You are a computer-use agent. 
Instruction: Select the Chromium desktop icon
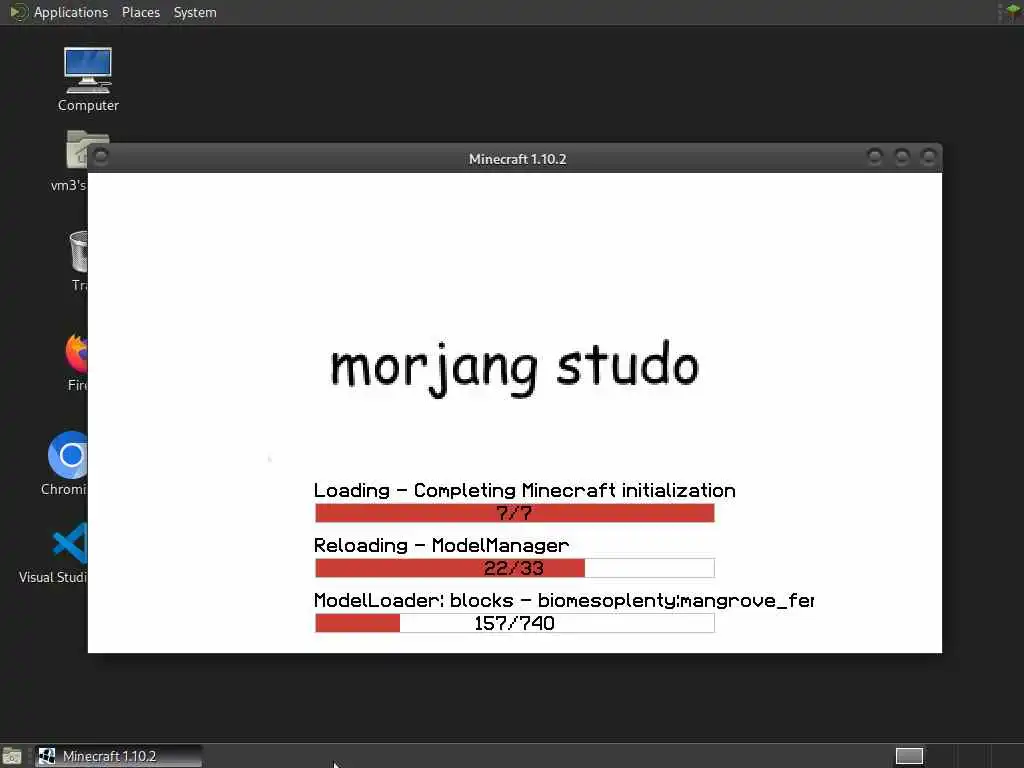point(65,464)
